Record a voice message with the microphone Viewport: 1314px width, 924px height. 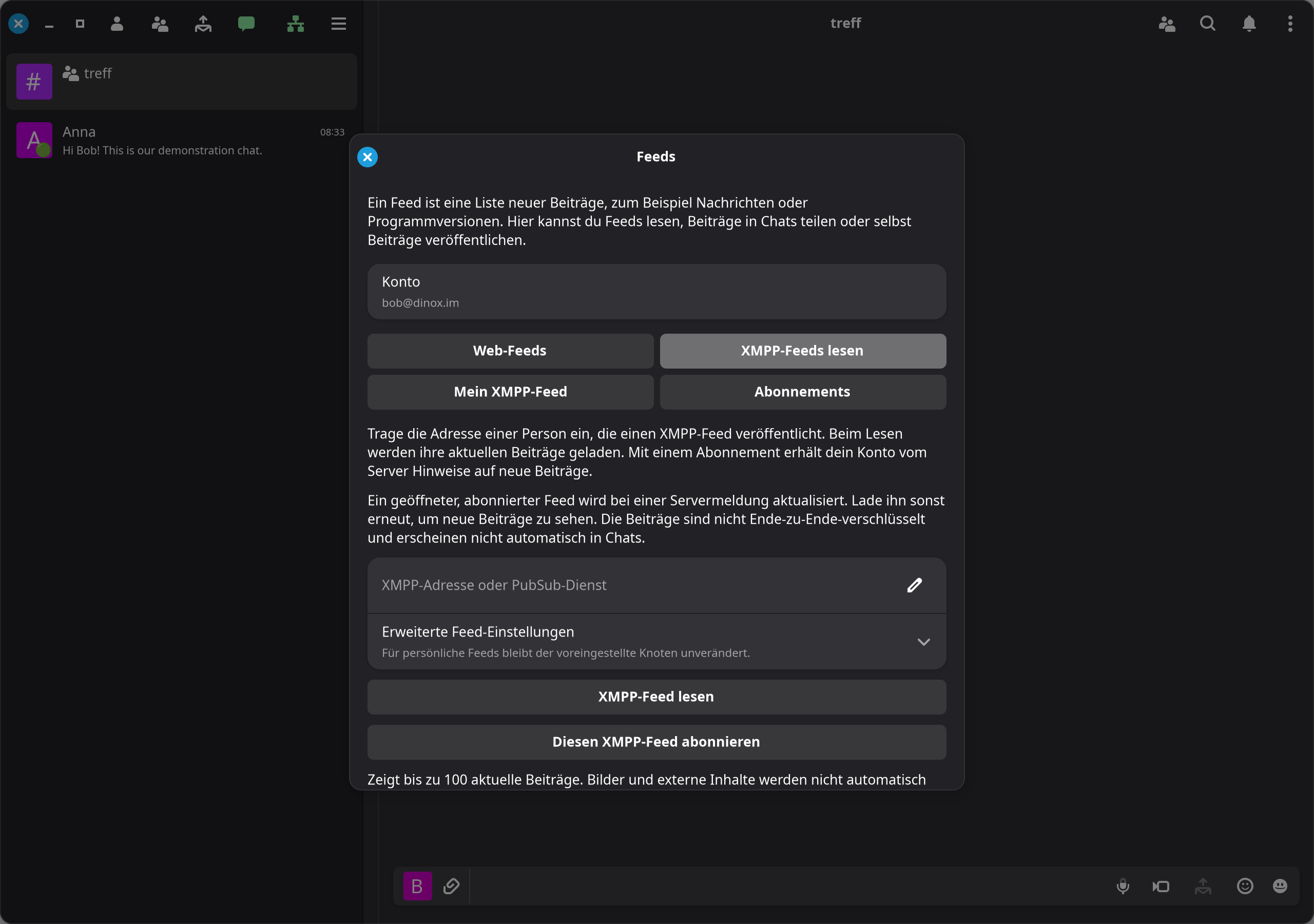(1123, 886)
